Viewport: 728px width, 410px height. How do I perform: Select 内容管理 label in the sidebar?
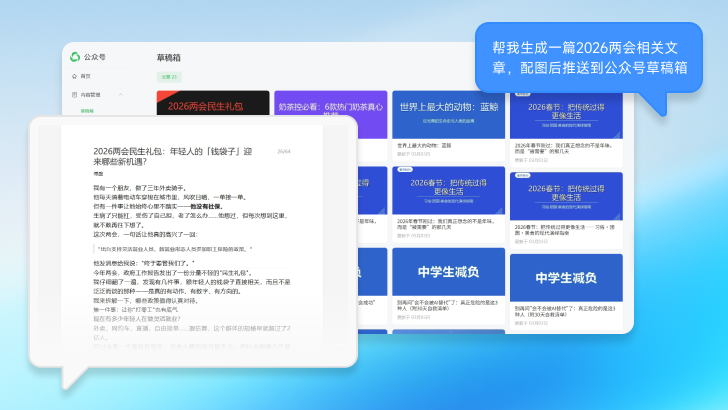click(91, 95)
